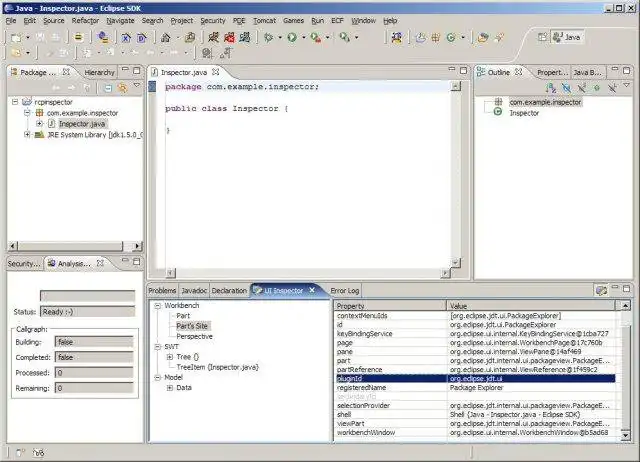Toggle Hide Static Members in Outline

[582, 88]
